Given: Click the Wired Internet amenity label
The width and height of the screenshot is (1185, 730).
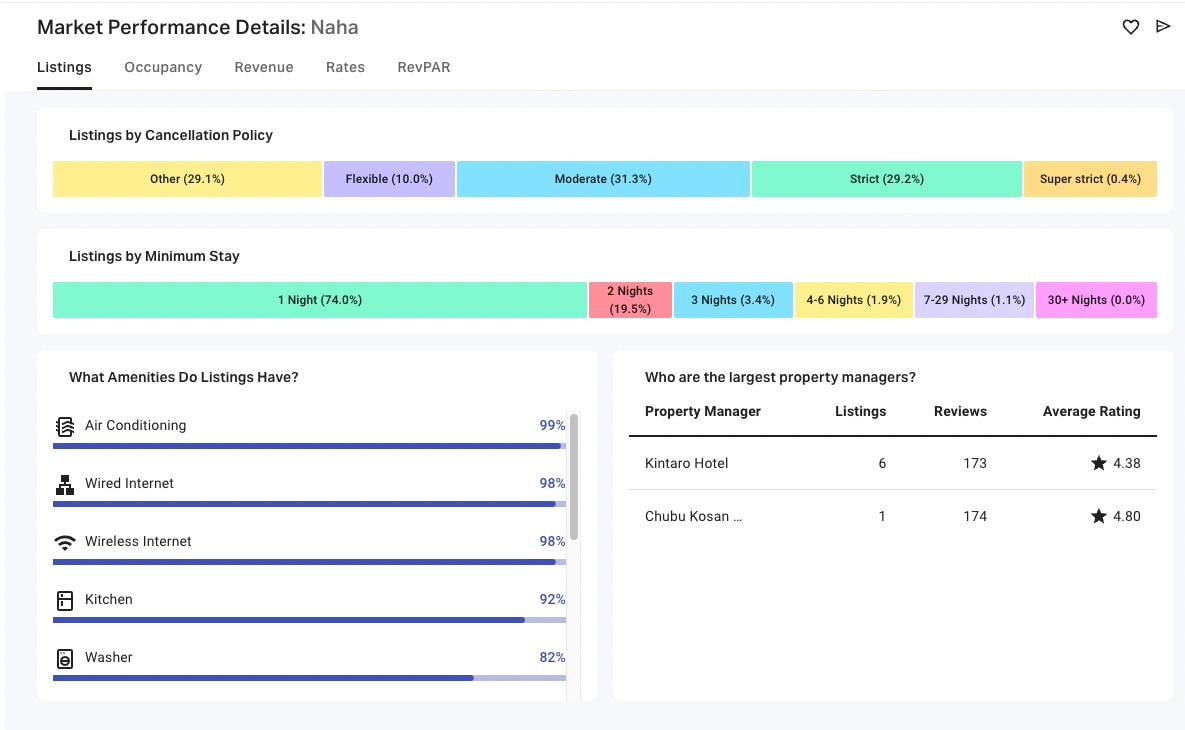Looking at the screenshot, I should [x=129, y=484].
